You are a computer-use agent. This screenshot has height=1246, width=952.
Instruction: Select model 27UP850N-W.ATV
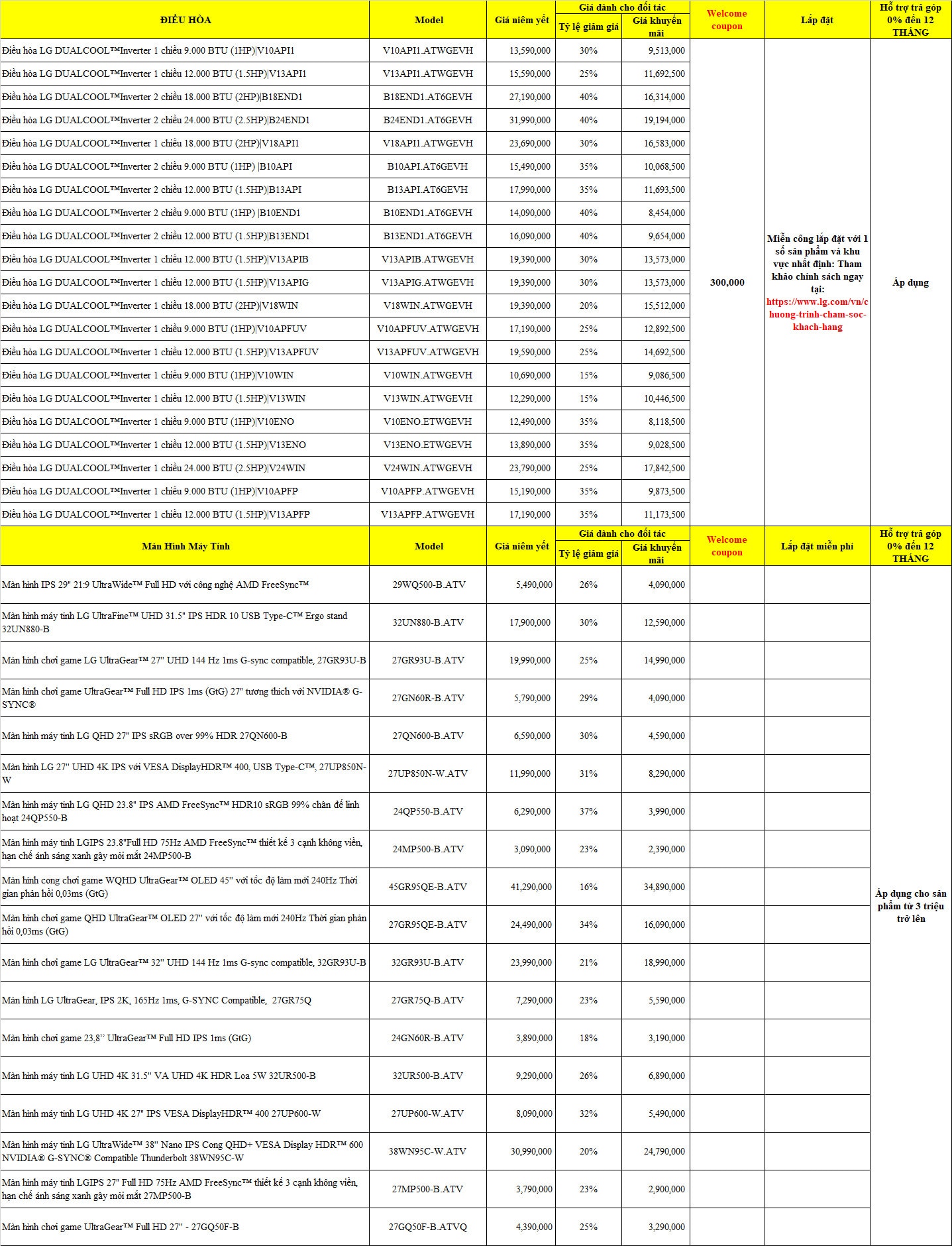click(x=428, y=773)
